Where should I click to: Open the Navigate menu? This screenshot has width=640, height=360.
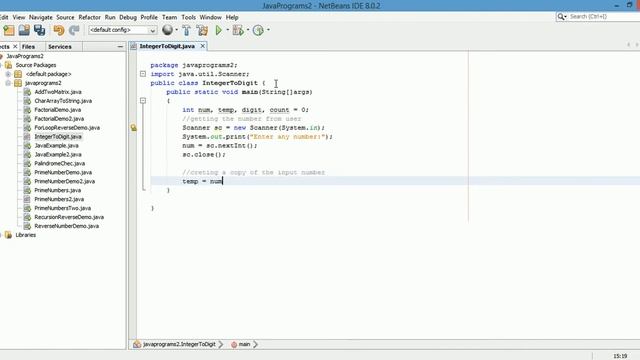(41, 18)
